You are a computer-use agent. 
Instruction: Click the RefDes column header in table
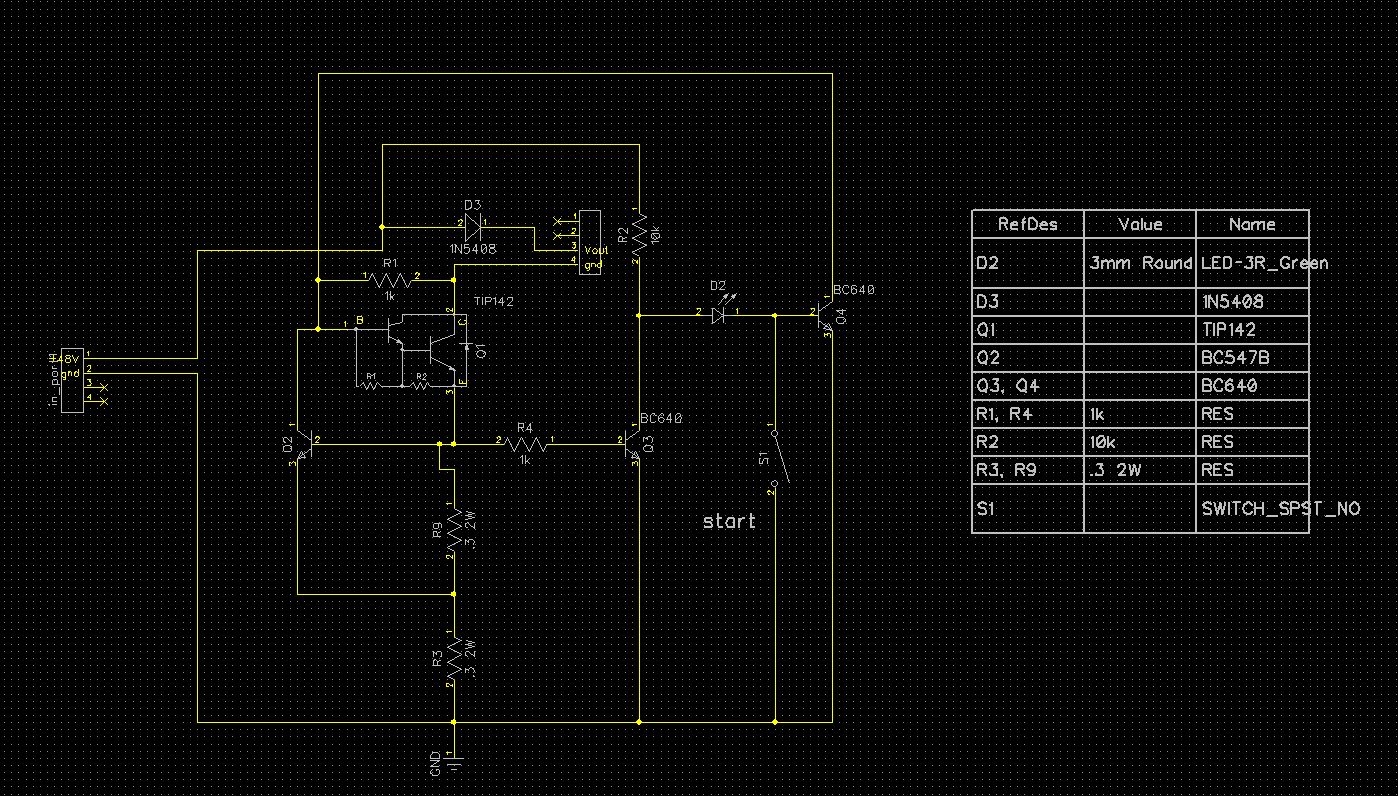(x=1027, y=224)
